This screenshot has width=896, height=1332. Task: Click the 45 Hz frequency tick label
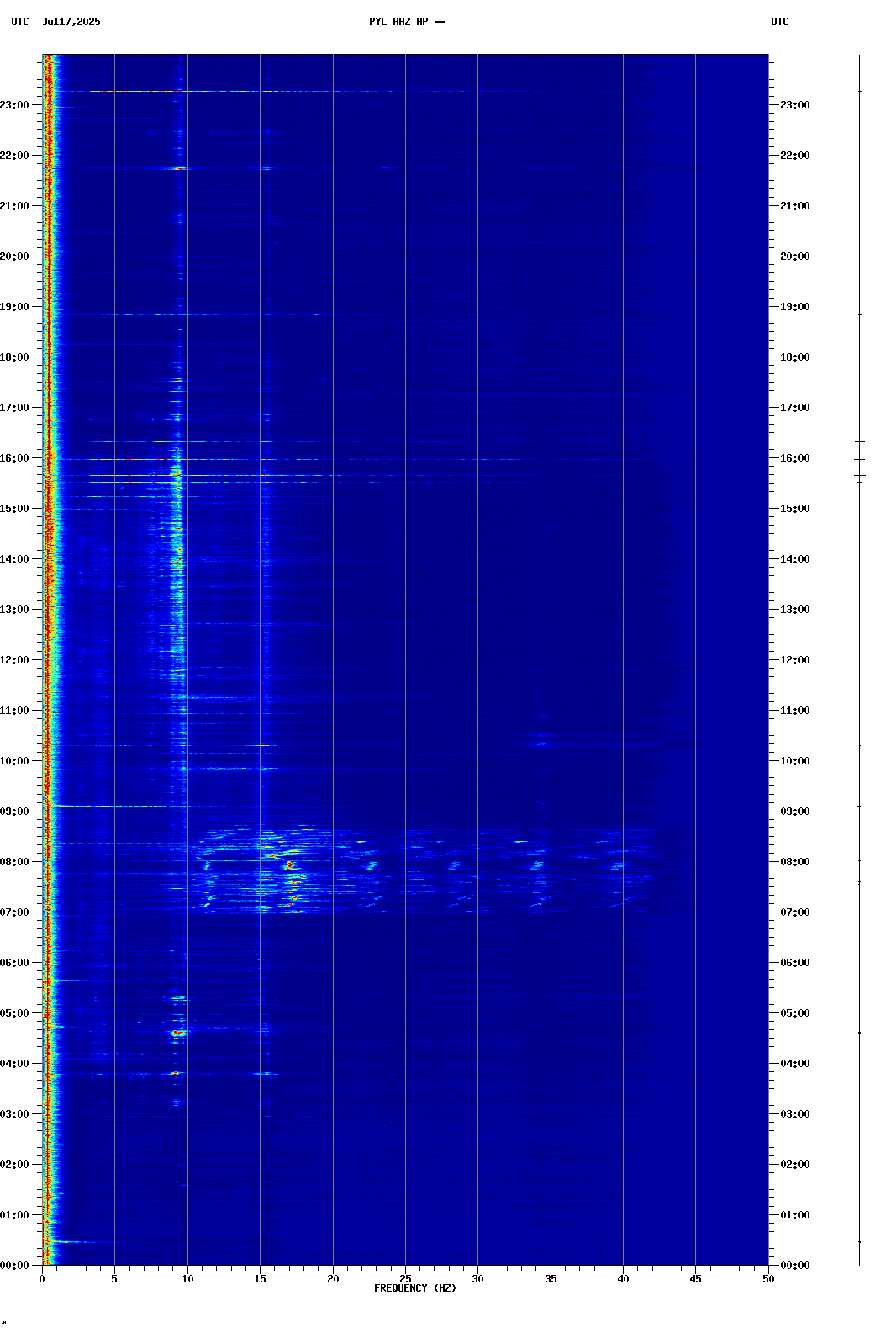click(695, 1279)
